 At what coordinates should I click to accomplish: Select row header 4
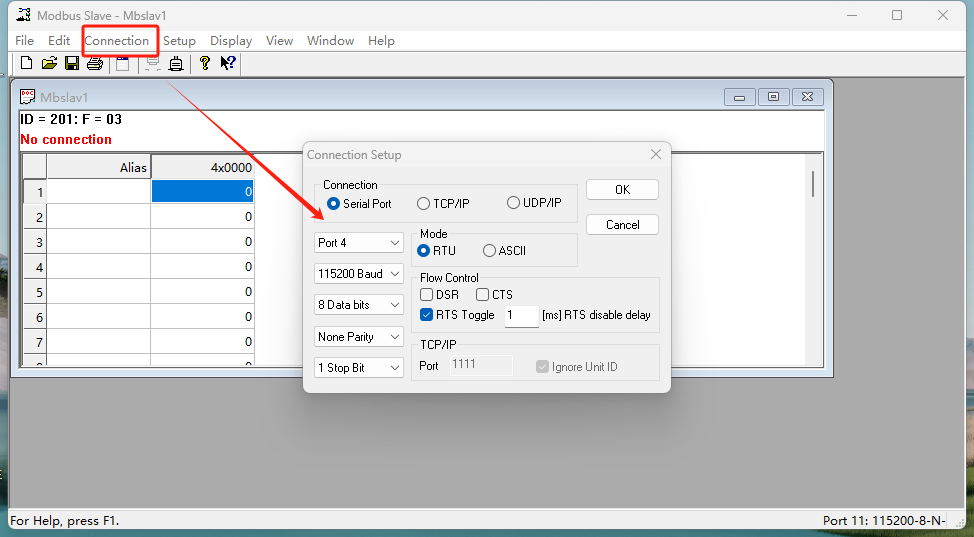point(35,267)
